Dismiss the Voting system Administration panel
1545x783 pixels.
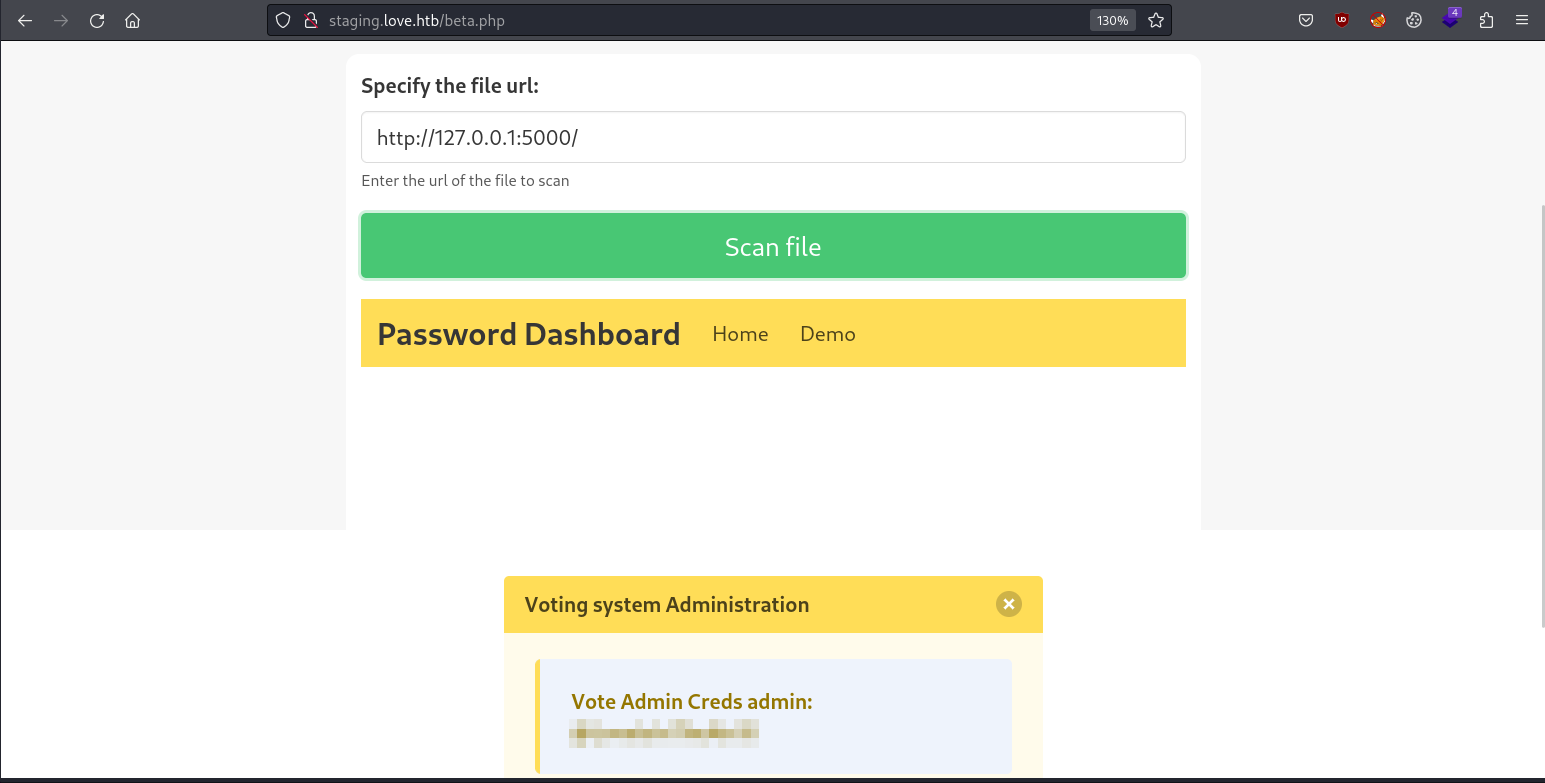(1008, 604)
